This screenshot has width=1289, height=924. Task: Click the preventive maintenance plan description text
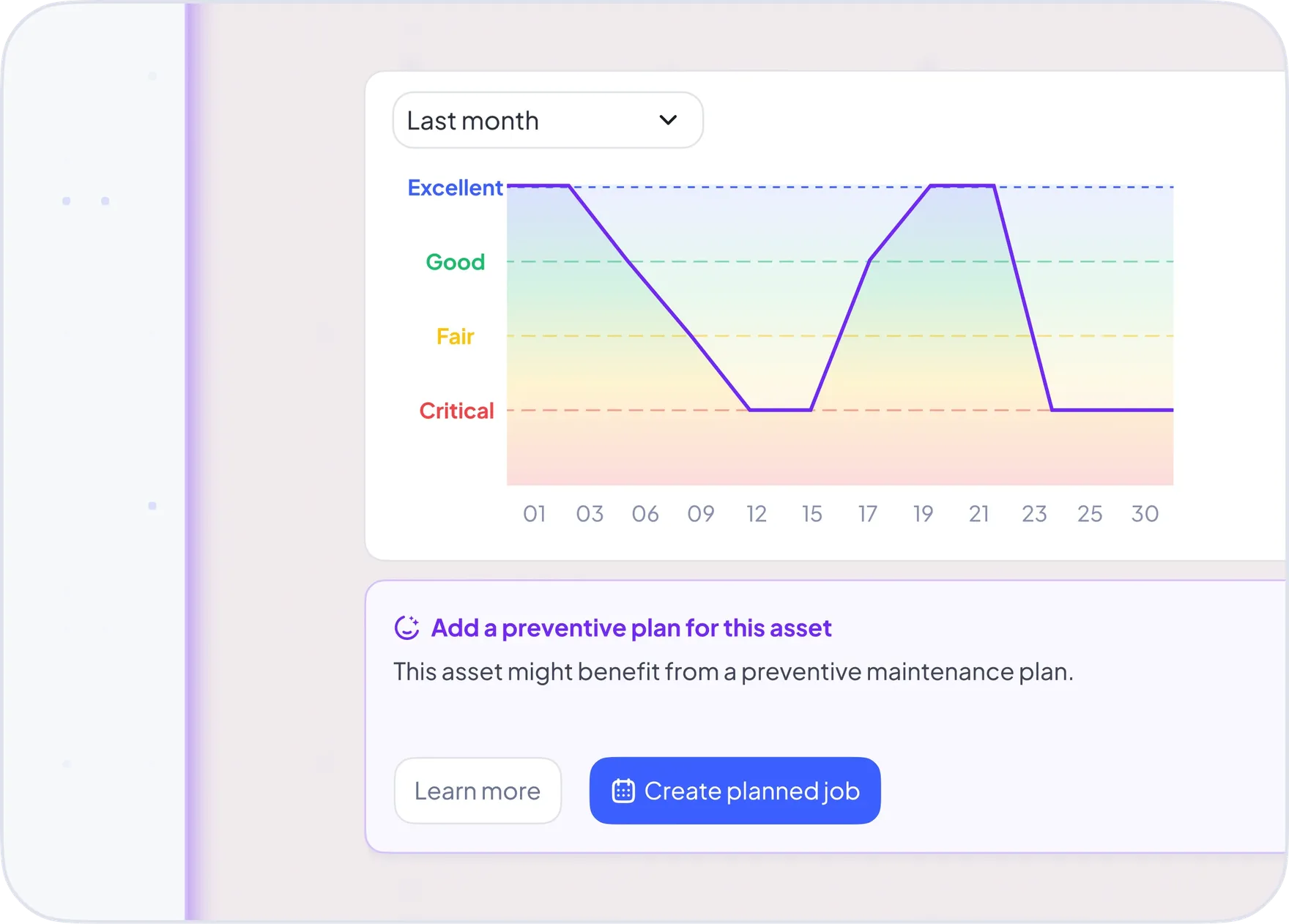pos(733,671)
